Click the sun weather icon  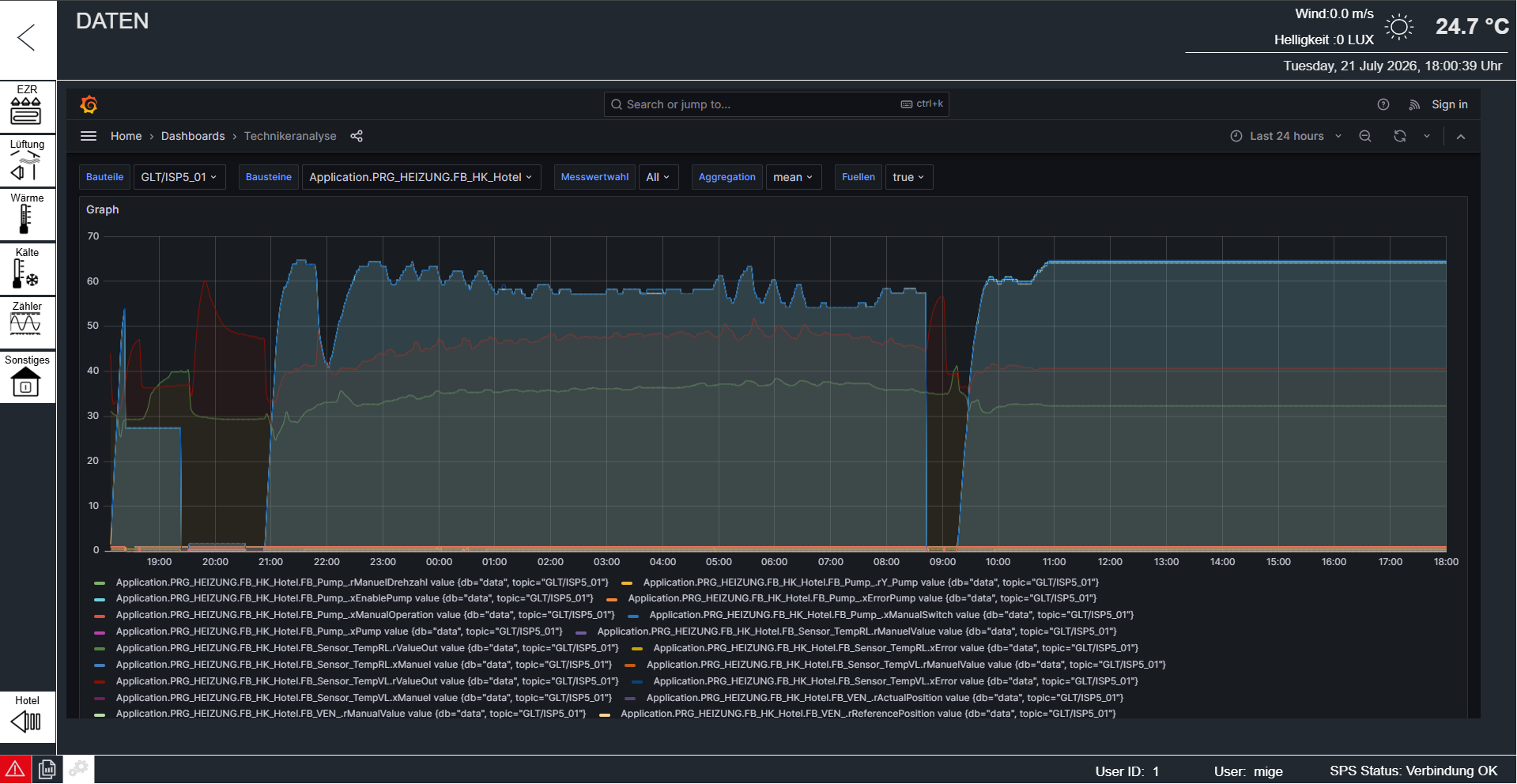tap(1399, 27)
